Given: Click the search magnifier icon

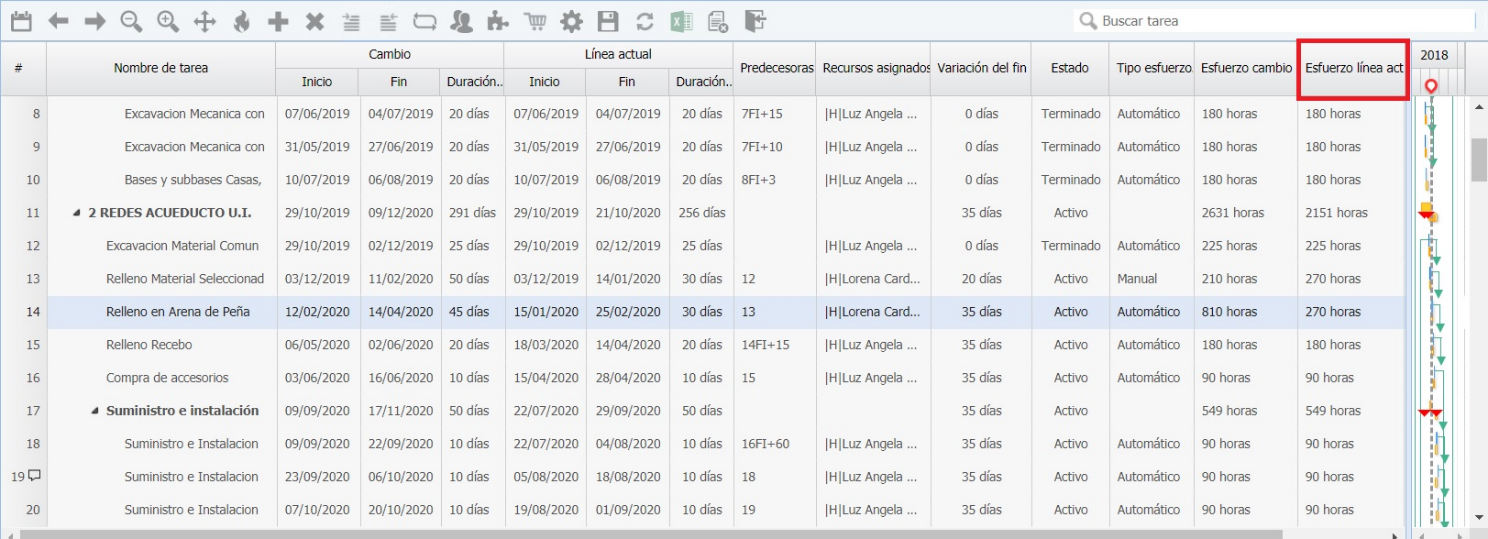Looking at the screenshot, I should pyautogui.click(x=1088, y=20).
